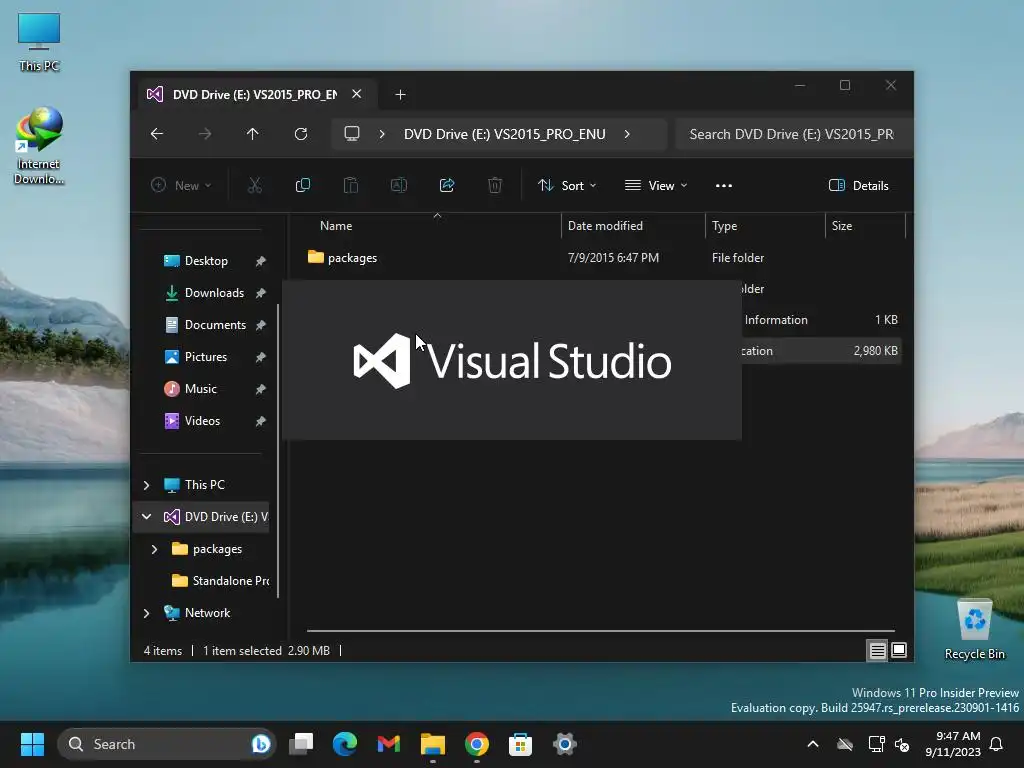
Task: Open Videos in quick access
Action: coord(202,421)
